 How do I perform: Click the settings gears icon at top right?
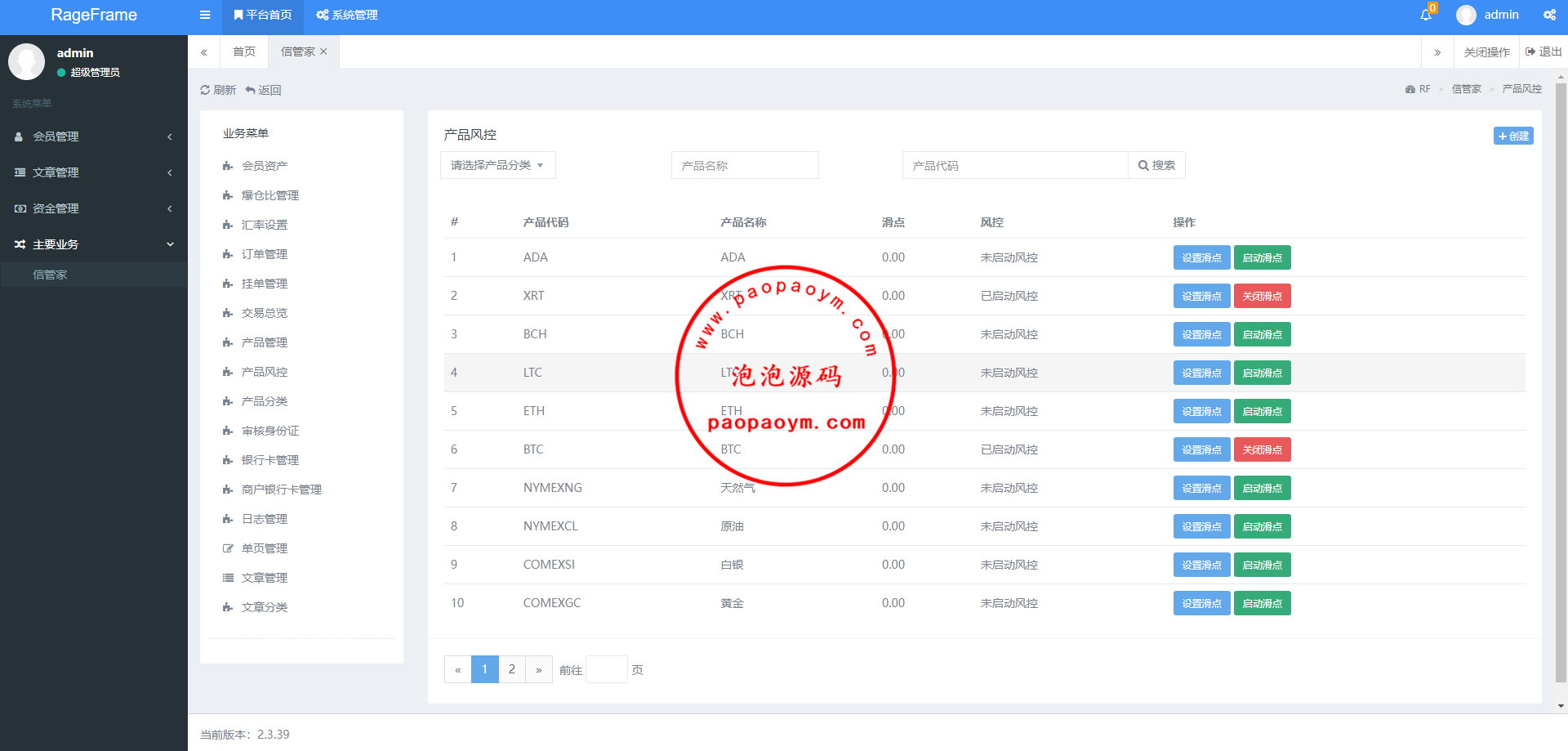click(x=1549, y=15)
